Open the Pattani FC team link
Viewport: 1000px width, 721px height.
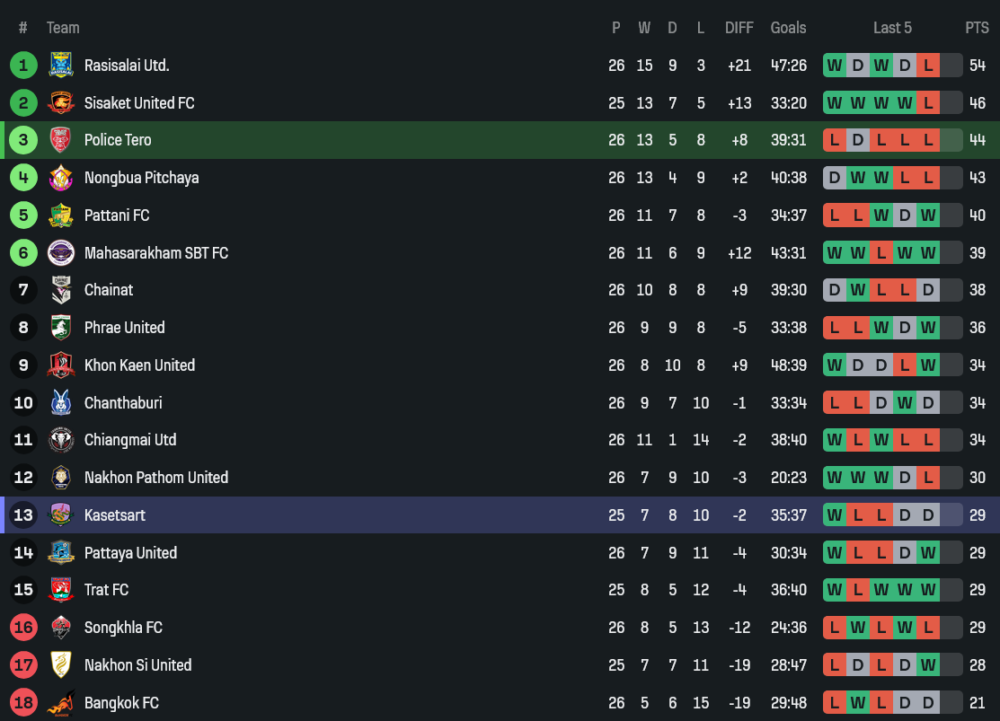[117, 215]
